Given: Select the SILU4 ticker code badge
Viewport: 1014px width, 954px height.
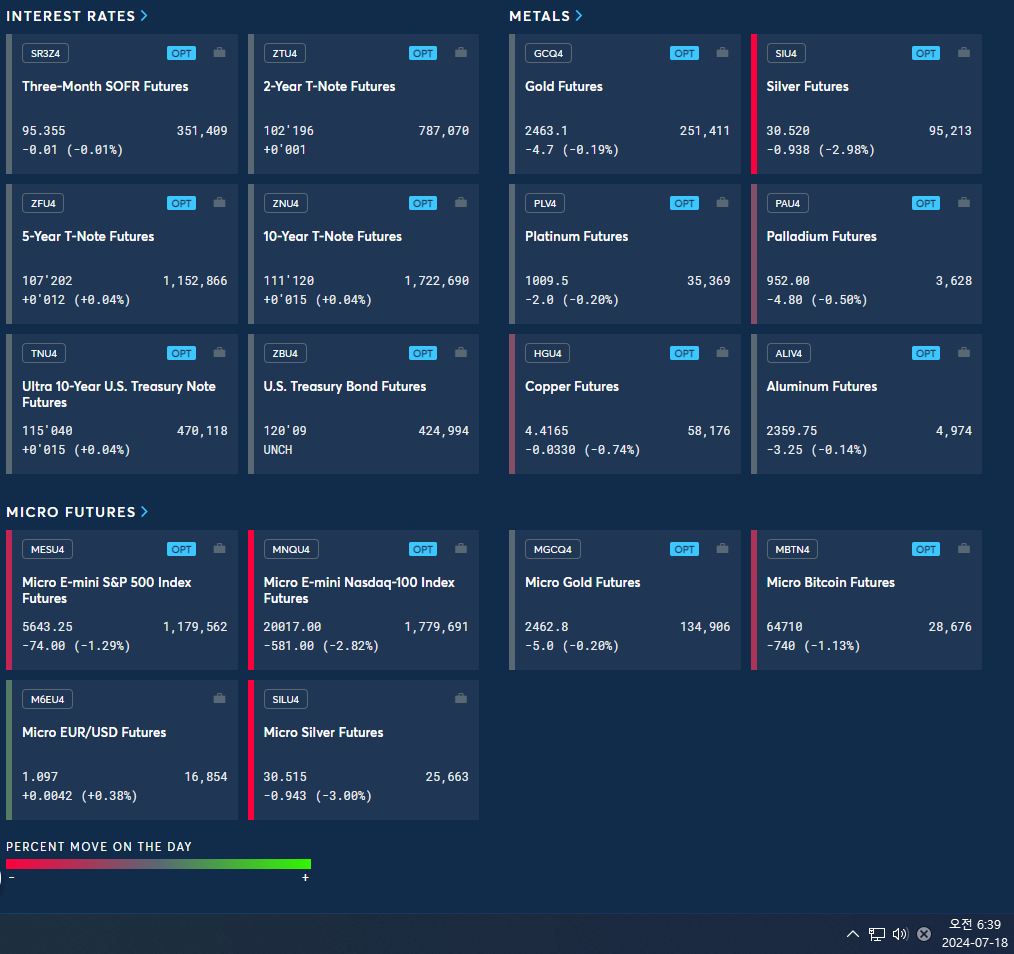Looking at the screenshot, I should [286, 699].
